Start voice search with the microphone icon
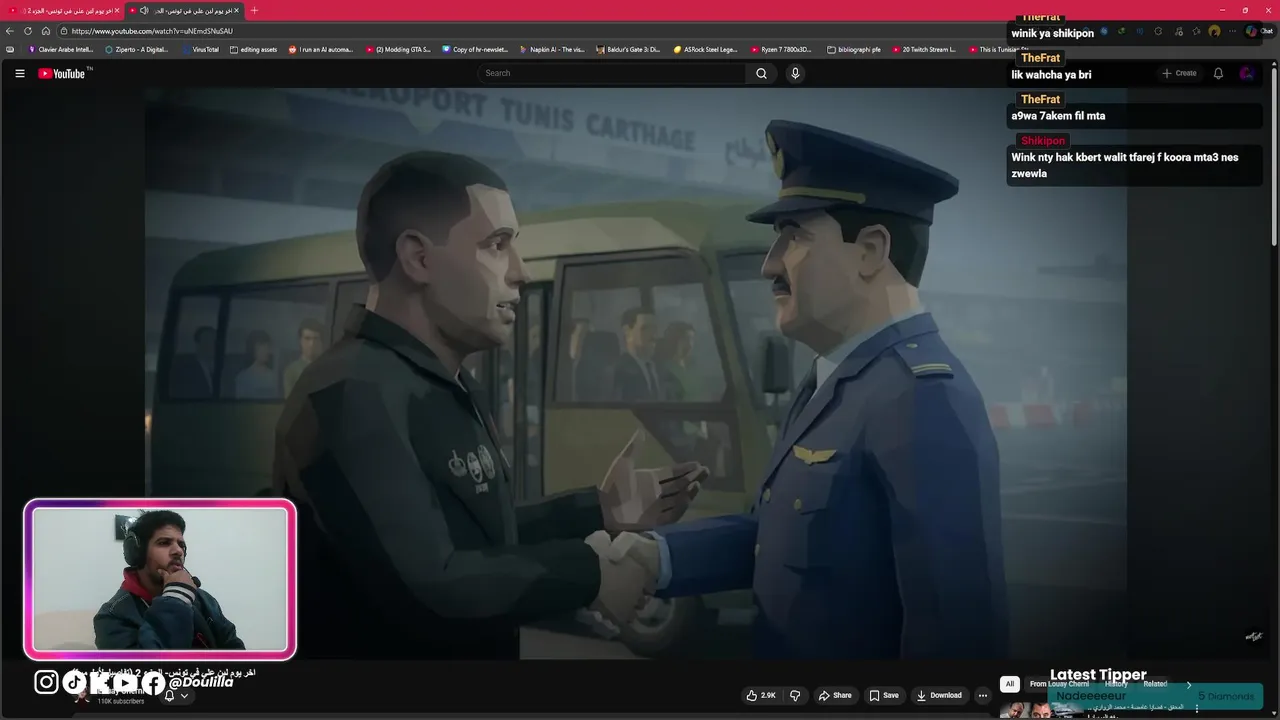This screenshot has height=720, width=1280. click(x=795, y=73)
